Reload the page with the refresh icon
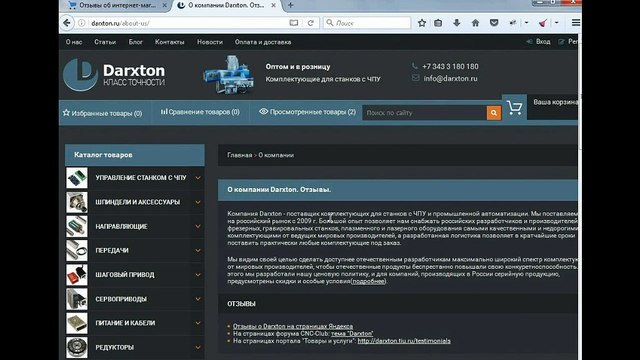The height and width of the screenshot is (360, 640). click(x=311, y=23)
